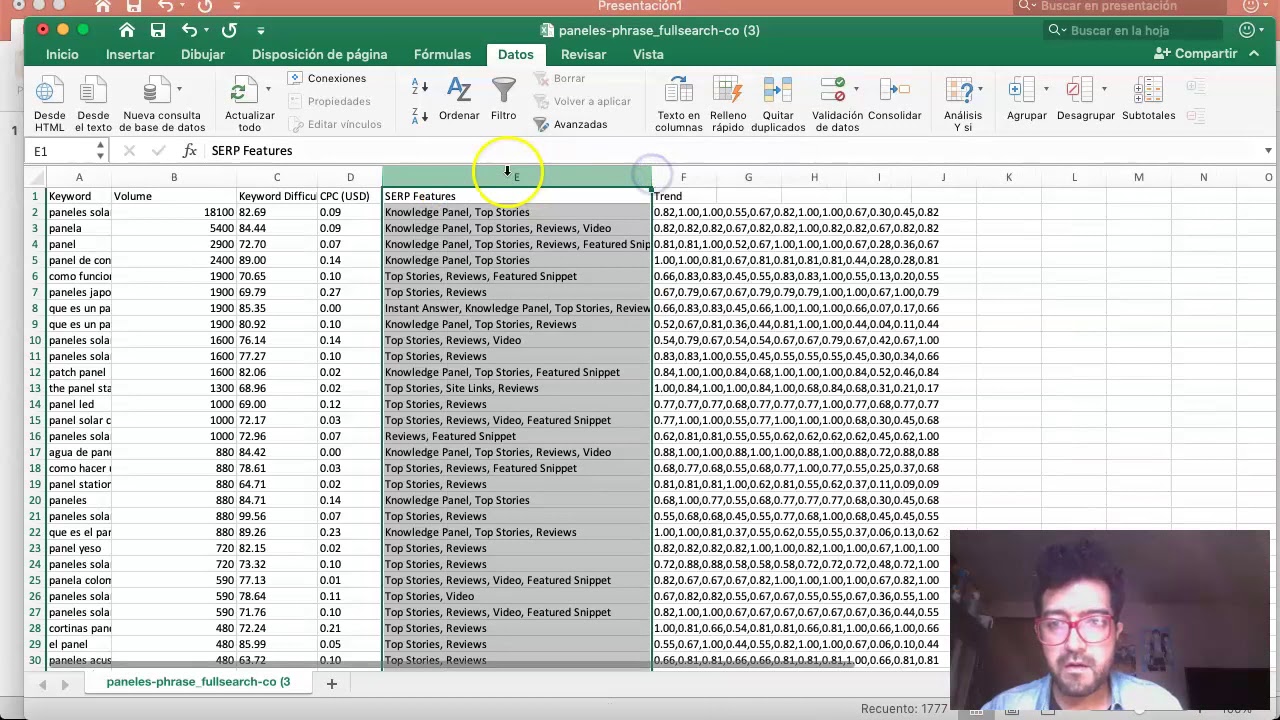Open Disposición de página tab
Image resolution: width=1280 pixels, height=720 pixels.
click(x=319, y=54)
